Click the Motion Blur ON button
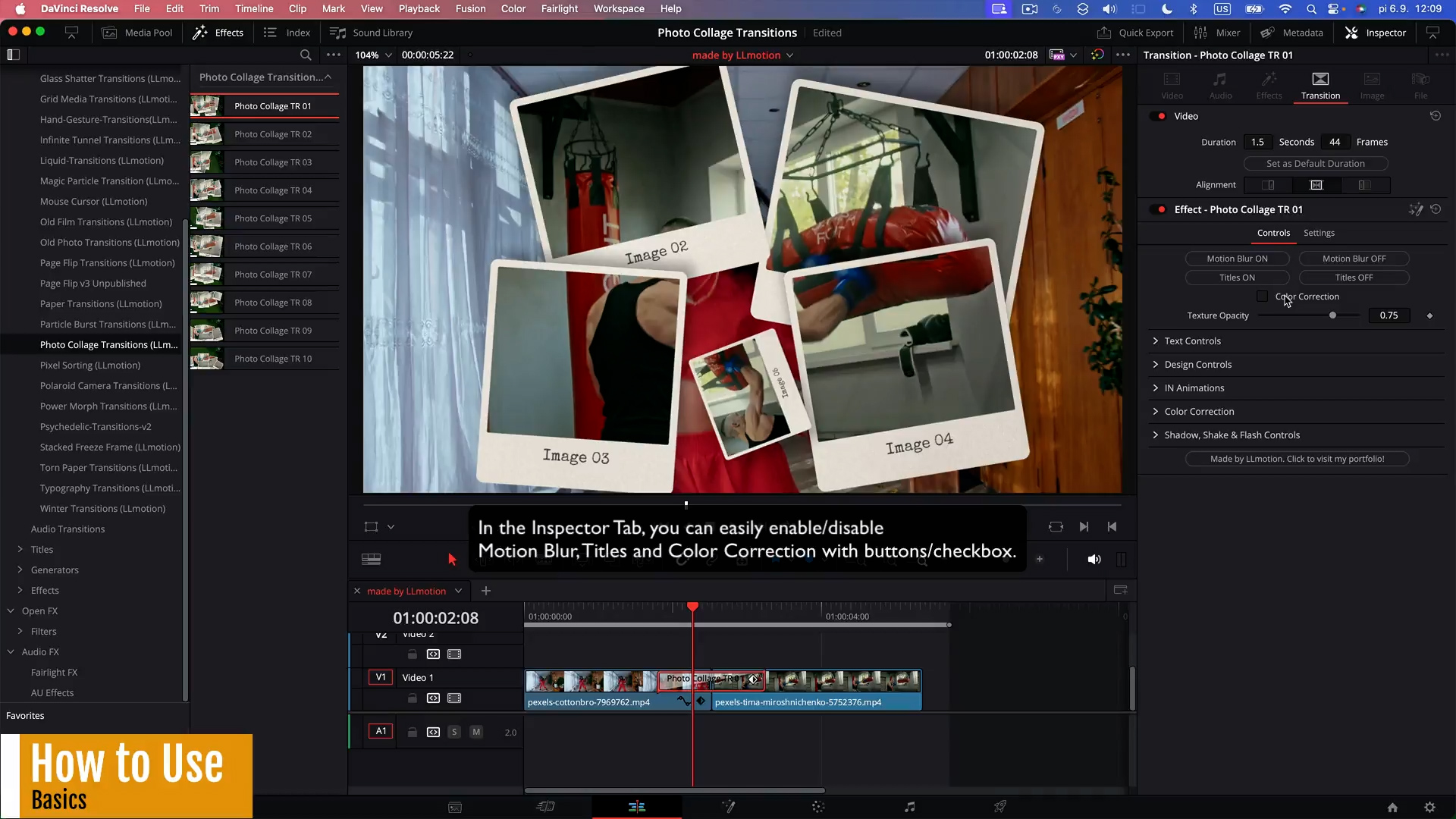The height and width of the screenshot is (819, 1456). pos(1237,259)
